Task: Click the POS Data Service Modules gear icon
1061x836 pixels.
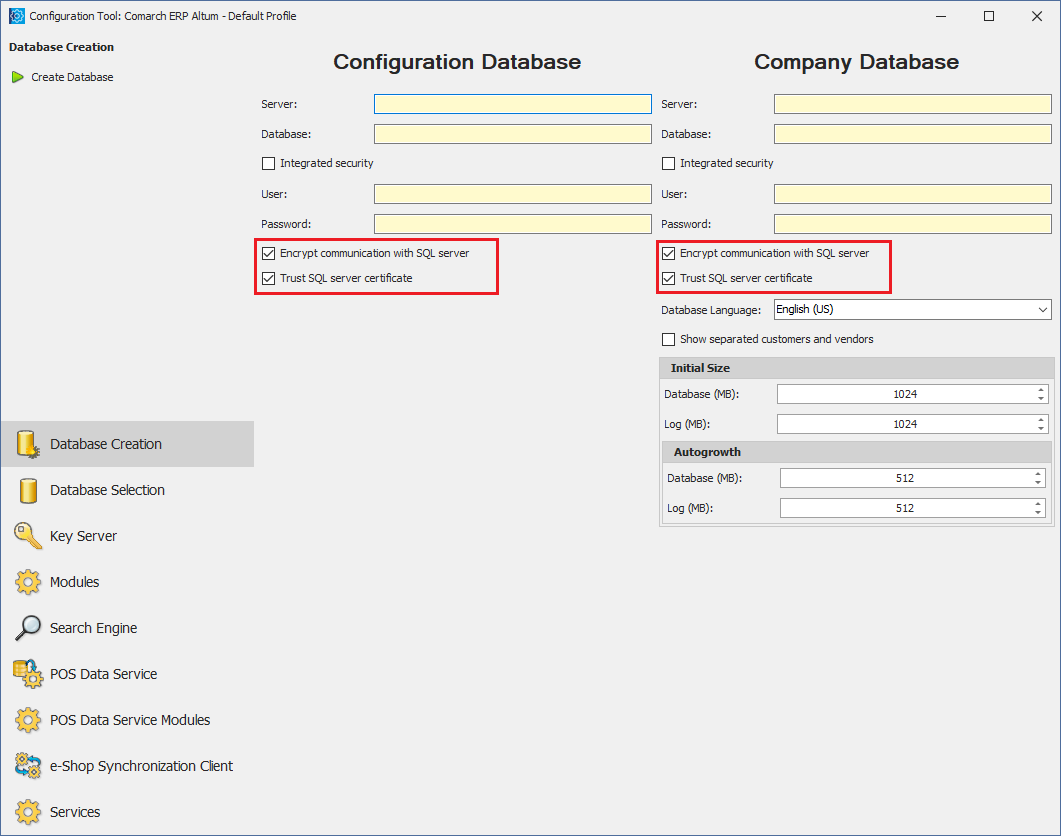Action: (x=28, y=720)
